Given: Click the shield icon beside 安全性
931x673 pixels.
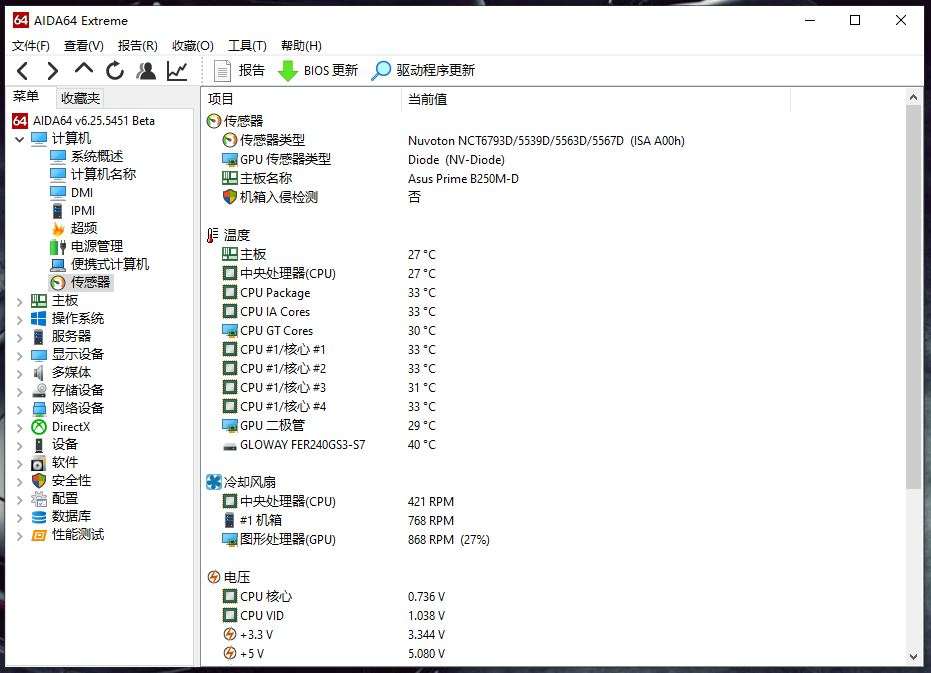Looking at the screenshot, I should pyautogui.click(x=39, y=481).
